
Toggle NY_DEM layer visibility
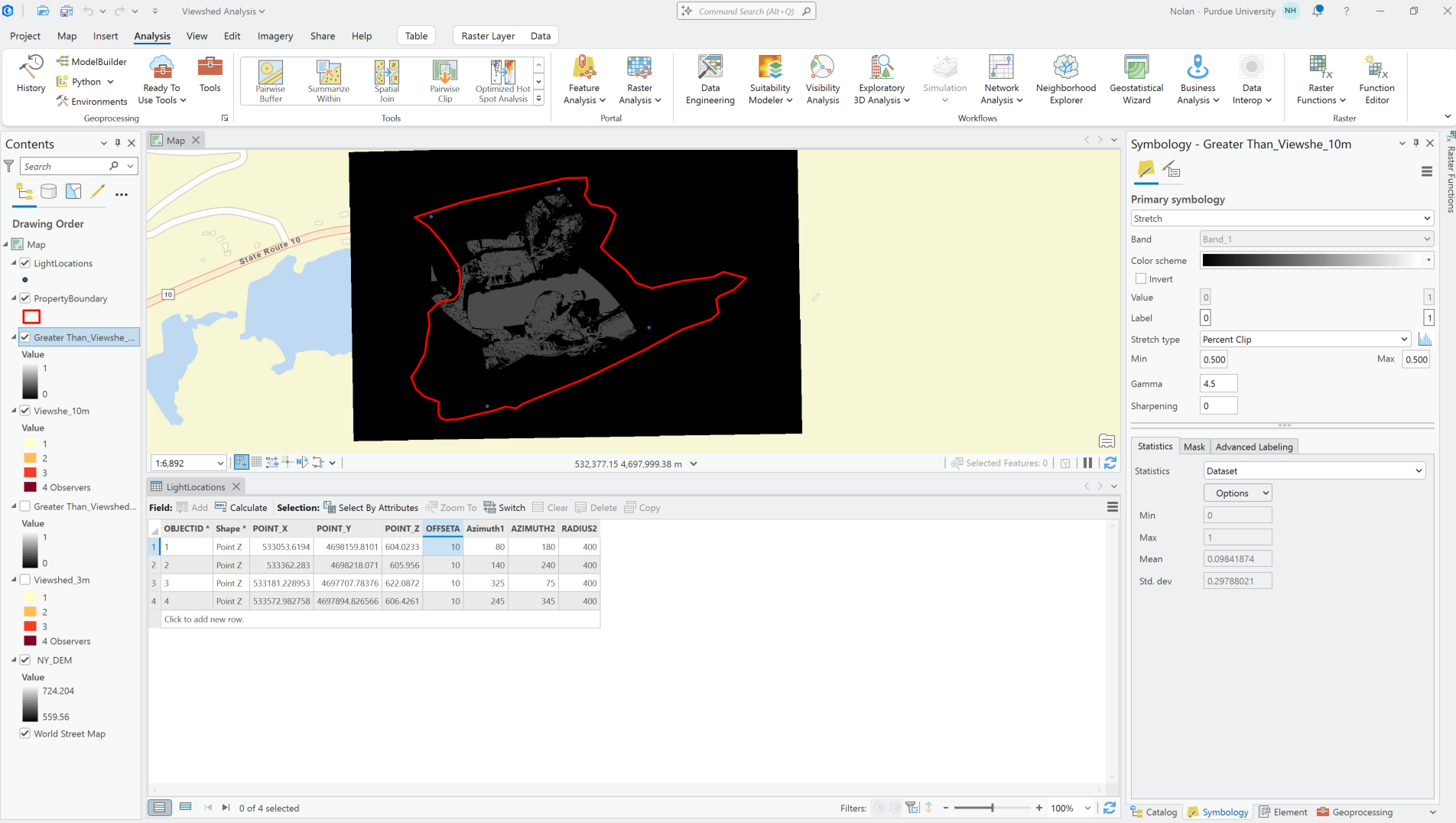25,660
